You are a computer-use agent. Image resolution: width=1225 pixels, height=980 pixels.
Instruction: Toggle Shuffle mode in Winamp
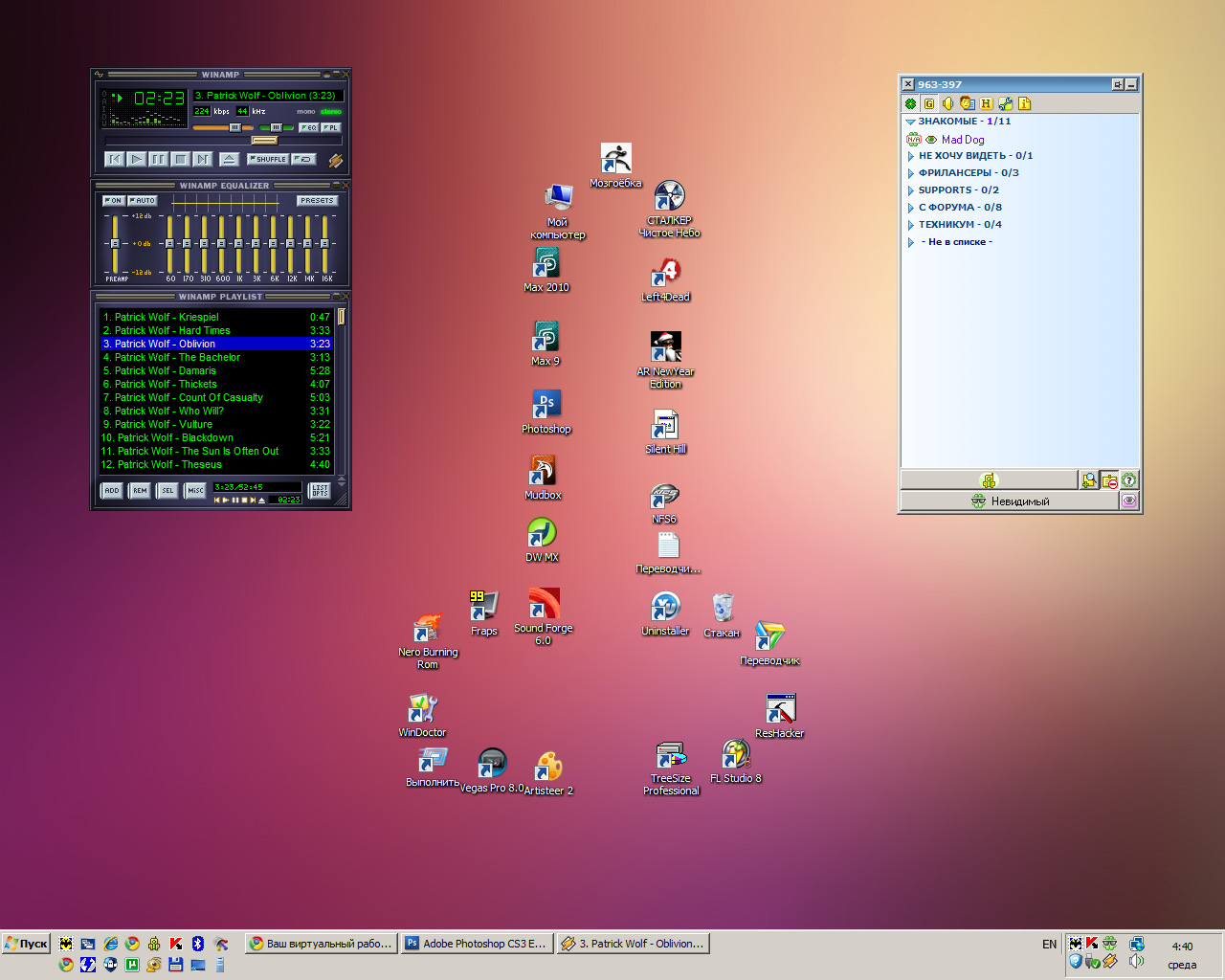point(268,160)
